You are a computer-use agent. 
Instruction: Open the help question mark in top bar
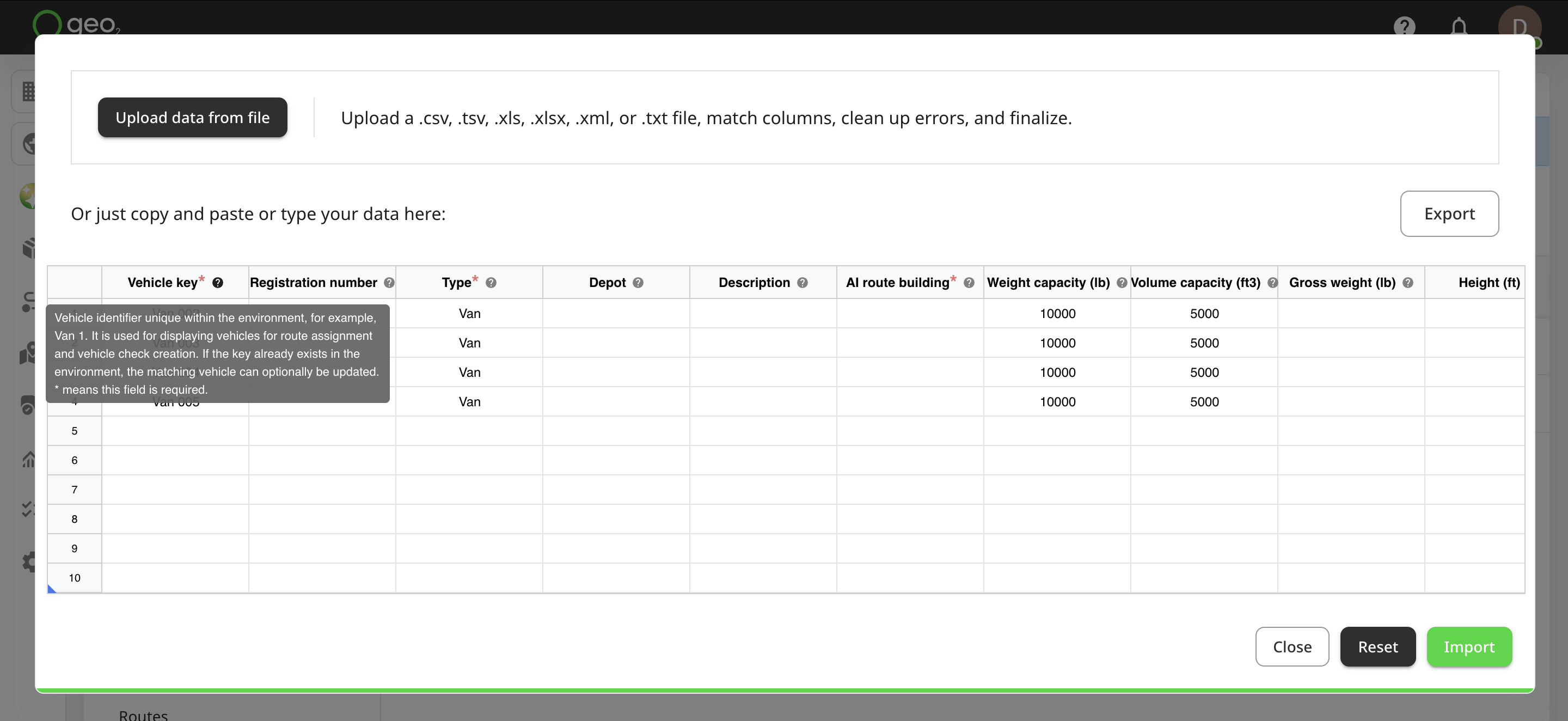(x=1404, y=27)
